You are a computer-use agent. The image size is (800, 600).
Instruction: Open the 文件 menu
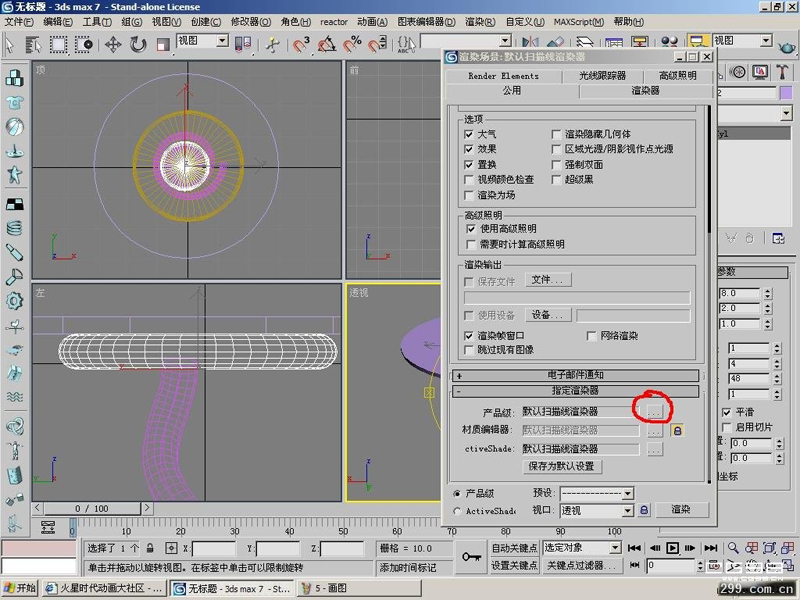pyautogui.click(x=19, y=22)
